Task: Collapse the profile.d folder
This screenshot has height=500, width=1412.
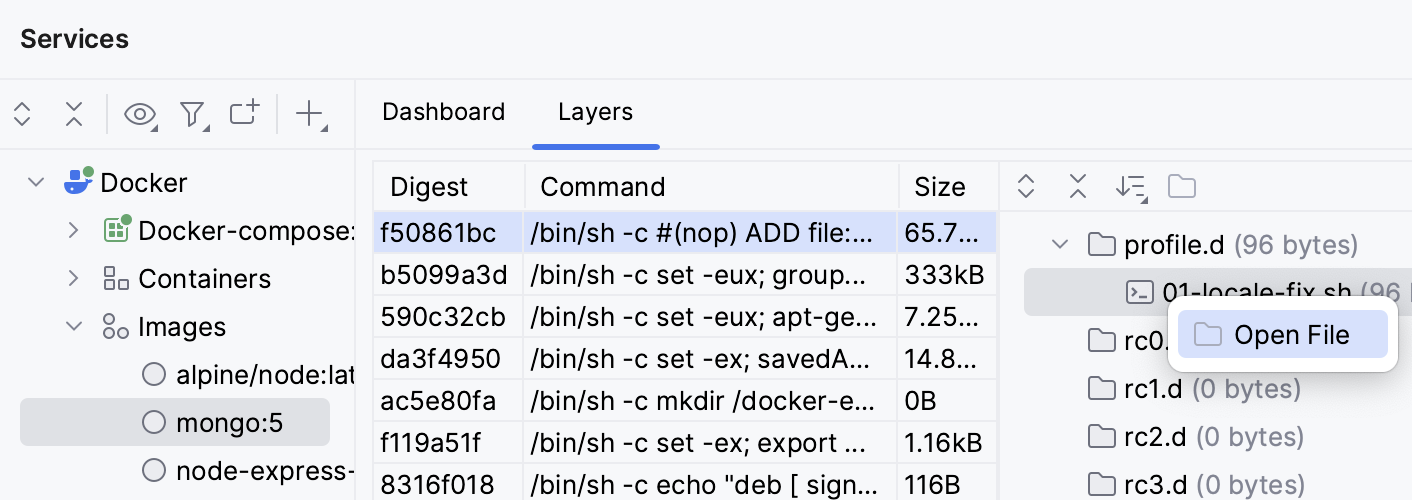Action: pyautogui.click(x=1060, y=244)
